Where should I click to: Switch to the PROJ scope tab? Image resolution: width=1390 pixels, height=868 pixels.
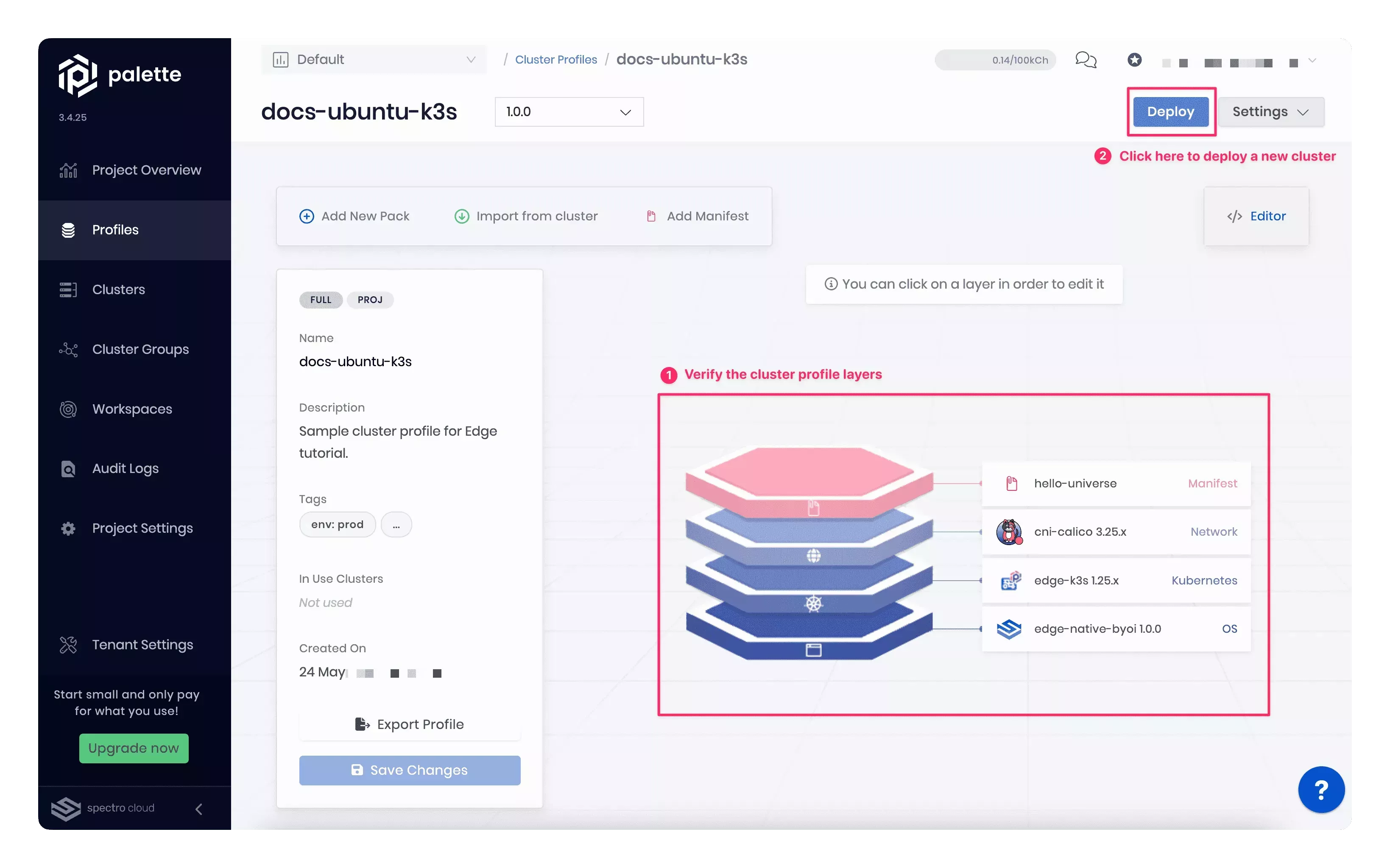(371, 300)
